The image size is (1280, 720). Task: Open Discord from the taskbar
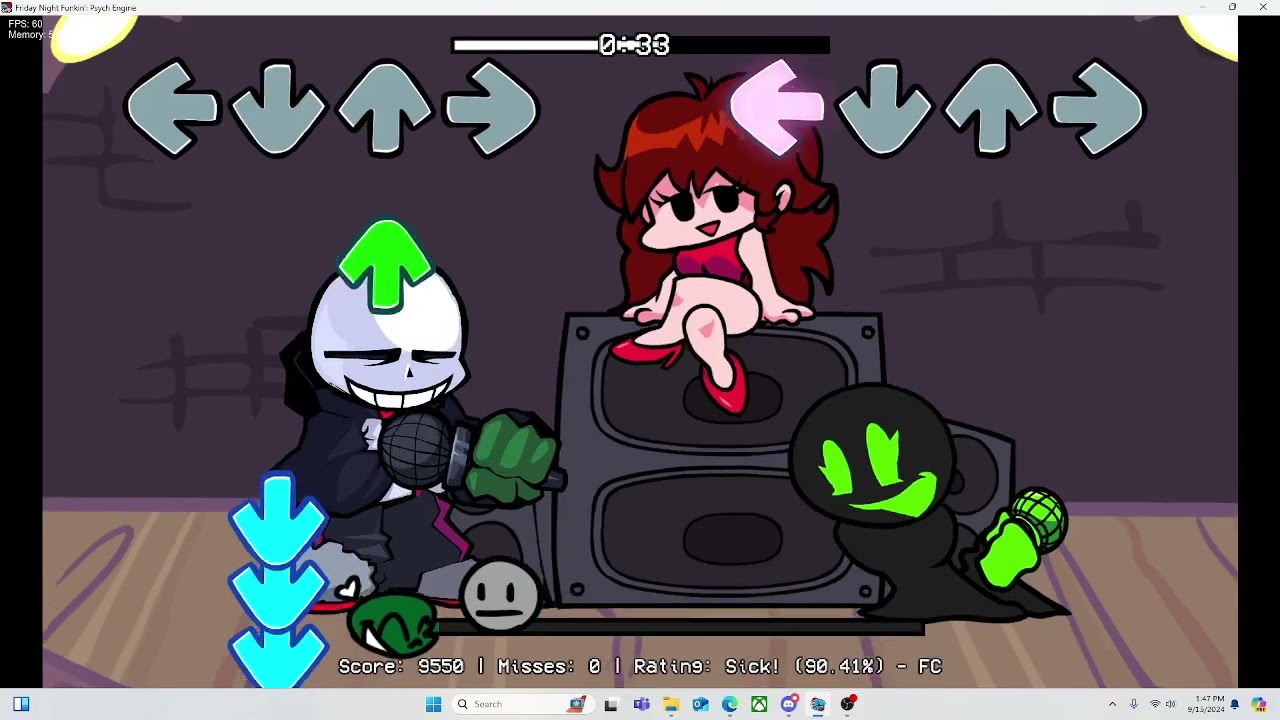[x=789, y=704]
